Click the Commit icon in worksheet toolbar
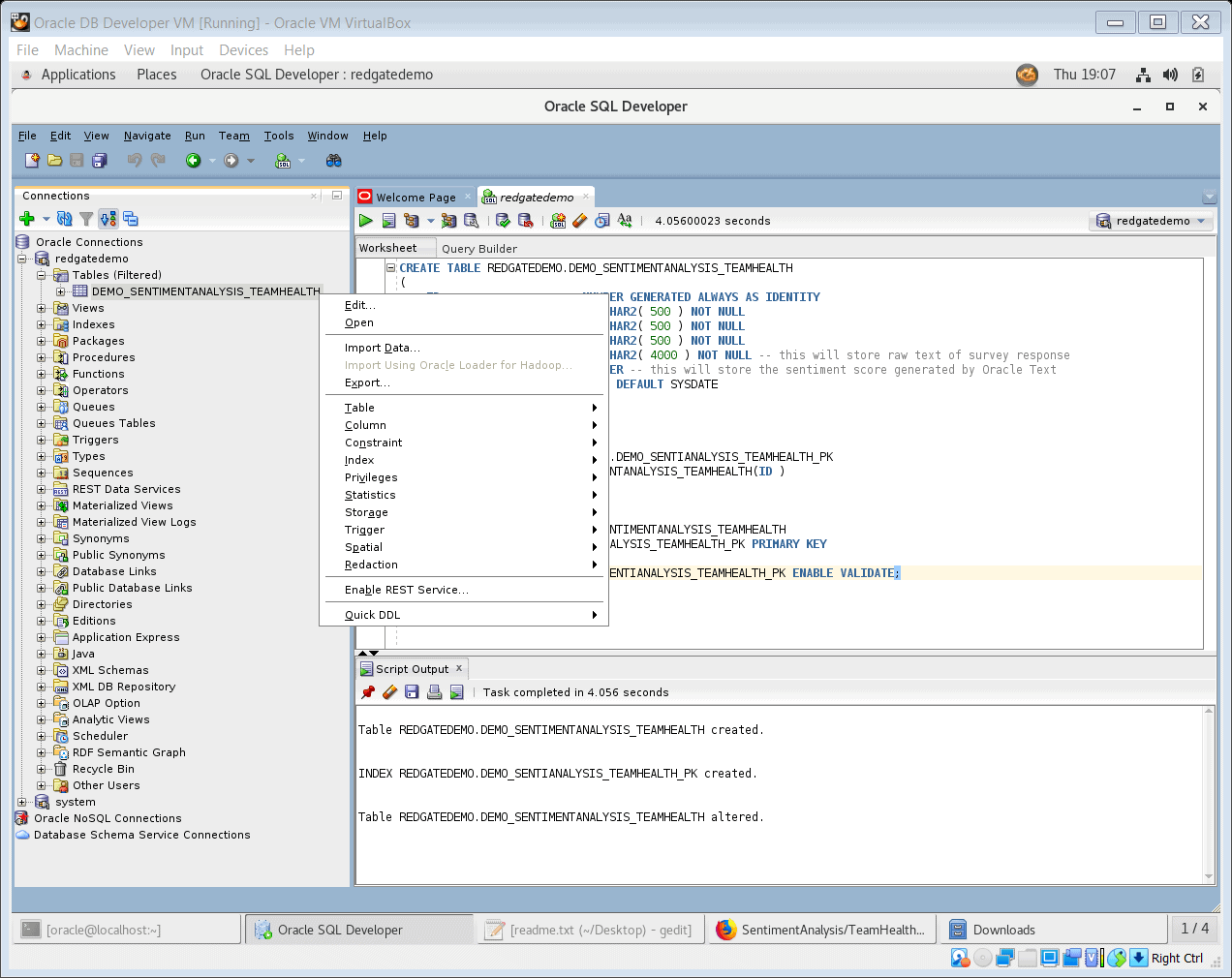The image size is (1232, 978). click(x=503, y=221)
